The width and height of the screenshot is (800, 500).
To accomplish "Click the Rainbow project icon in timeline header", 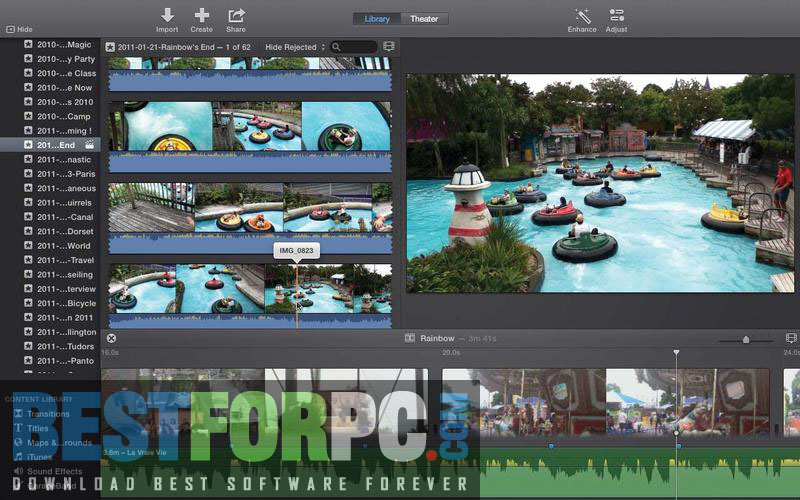I will pyautogui.click(x=410, y=338).
